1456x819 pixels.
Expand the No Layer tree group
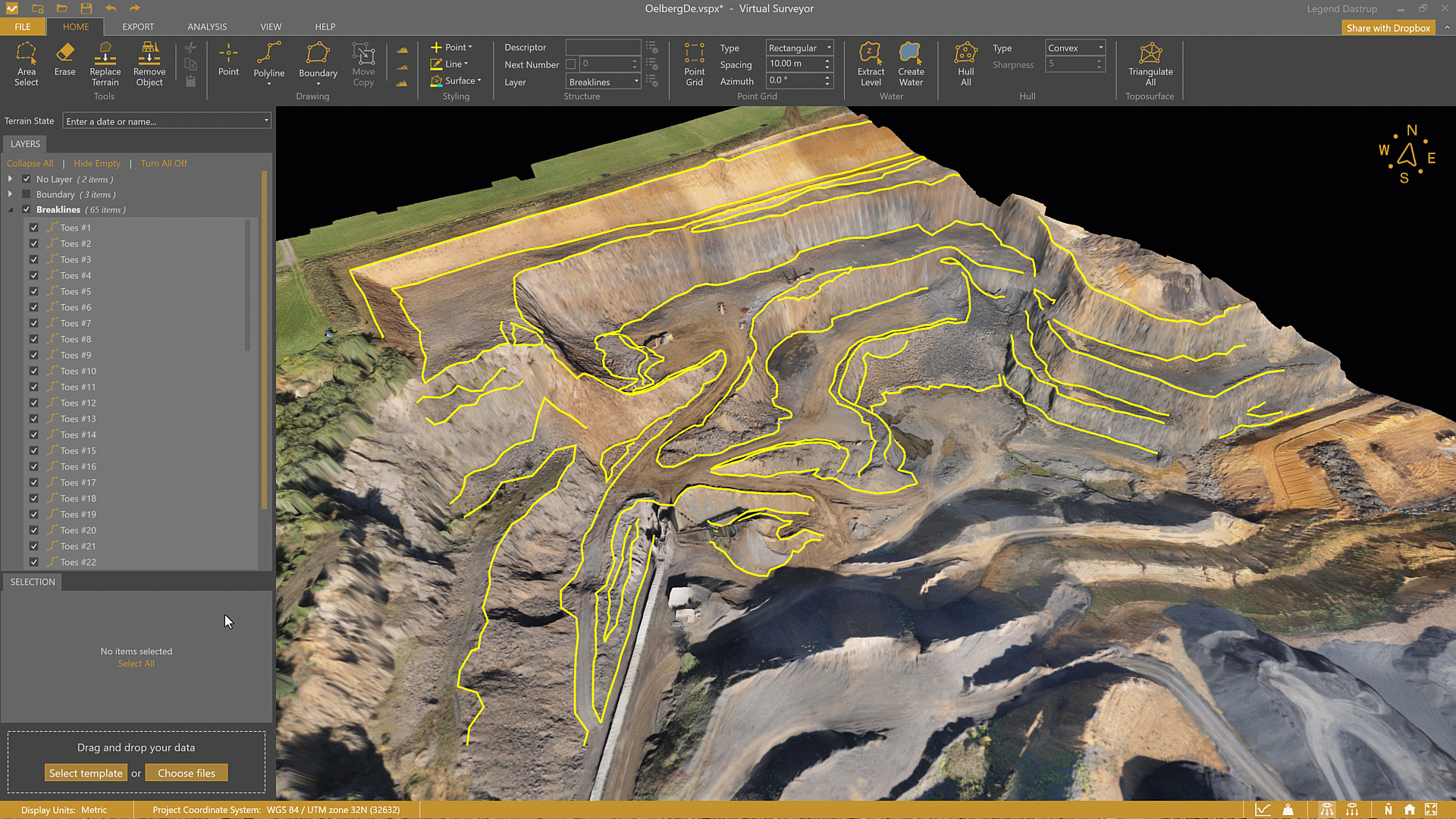click(10, 179)
